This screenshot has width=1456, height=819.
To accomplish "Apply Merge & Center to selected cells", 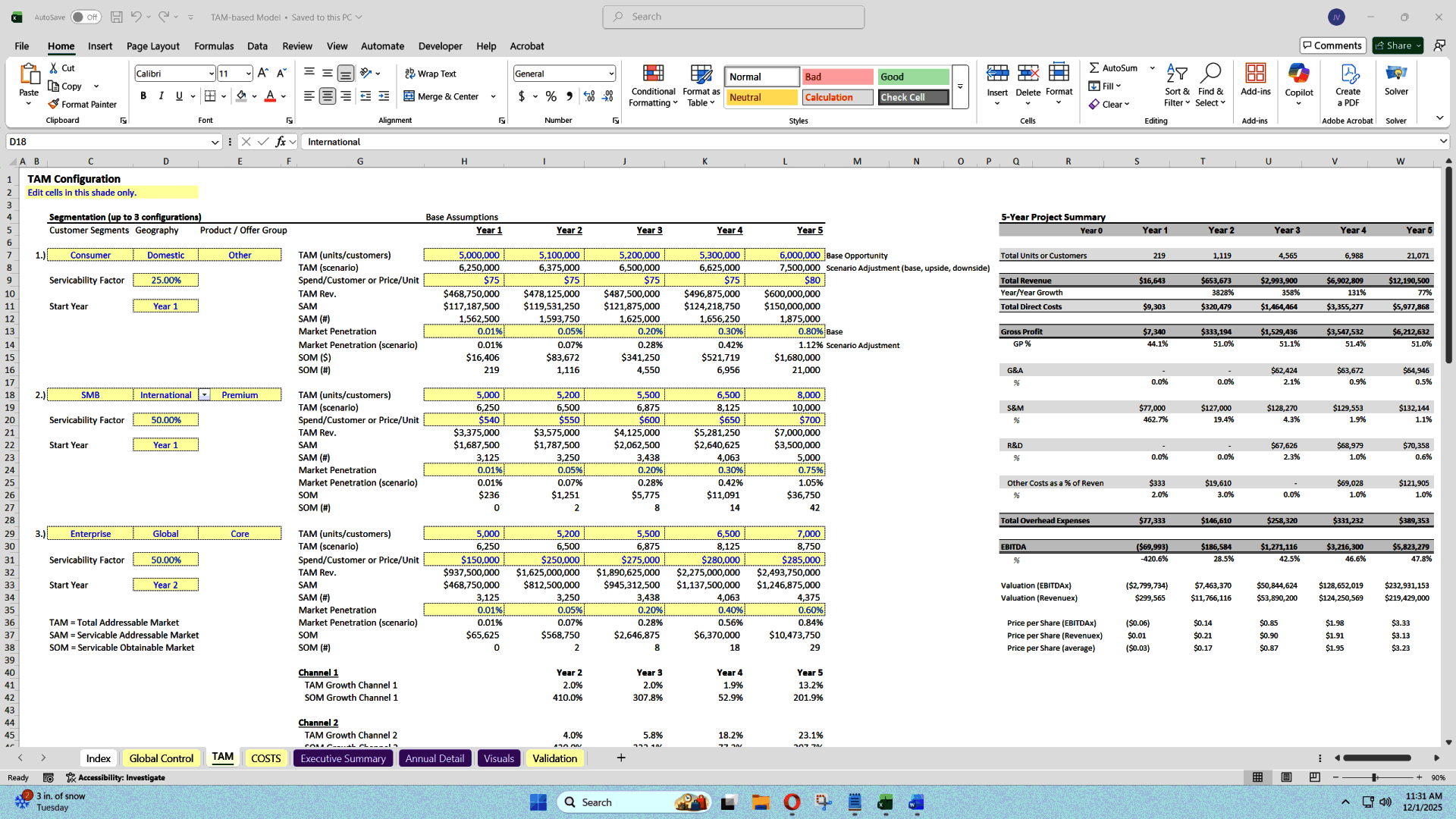I will pos(444,96).
